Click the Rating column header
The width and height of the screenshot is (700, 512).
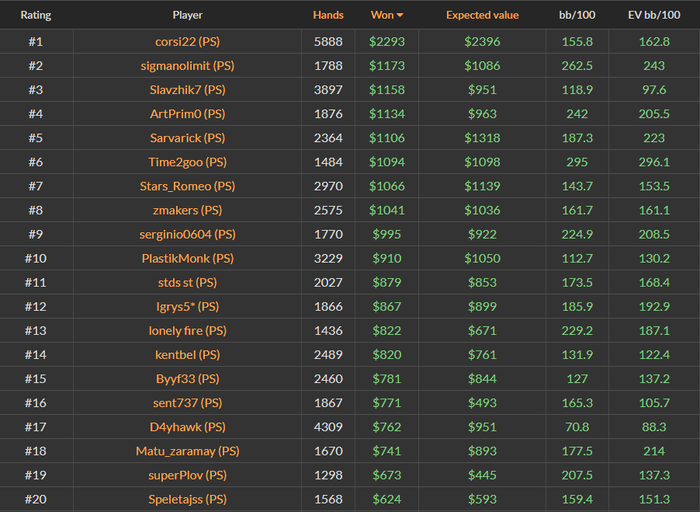click(36, 15)
